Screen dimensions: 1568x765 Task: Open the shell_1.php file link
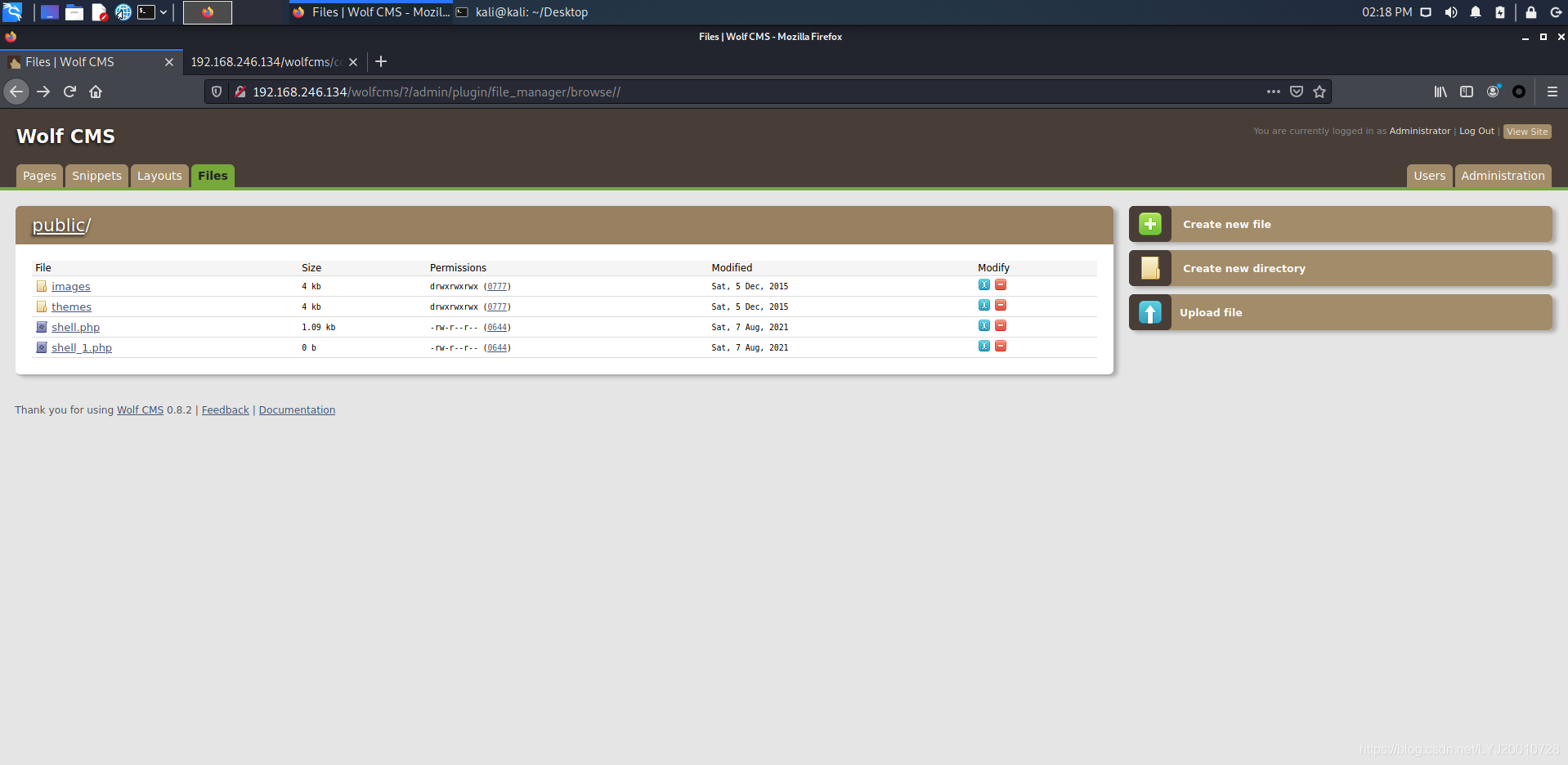click(82, 347)
